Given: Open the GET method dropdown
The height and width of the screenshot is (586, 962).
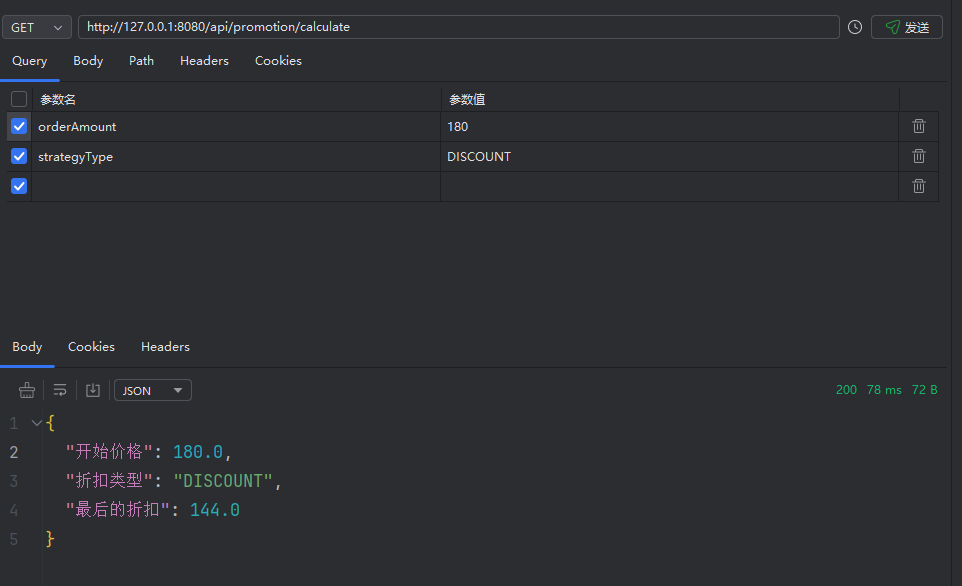Looking at the screenshot, I should (x=37, y=27).
